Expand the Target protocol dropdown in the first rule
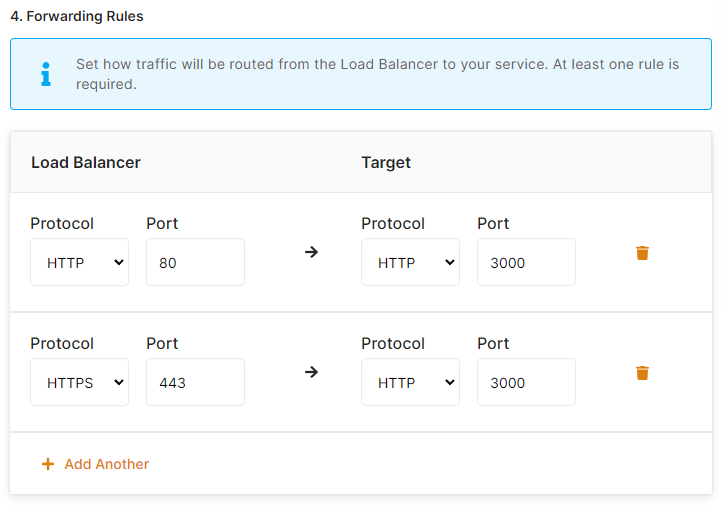The width and height of the screenshot is (727, 513). point(410,262)
